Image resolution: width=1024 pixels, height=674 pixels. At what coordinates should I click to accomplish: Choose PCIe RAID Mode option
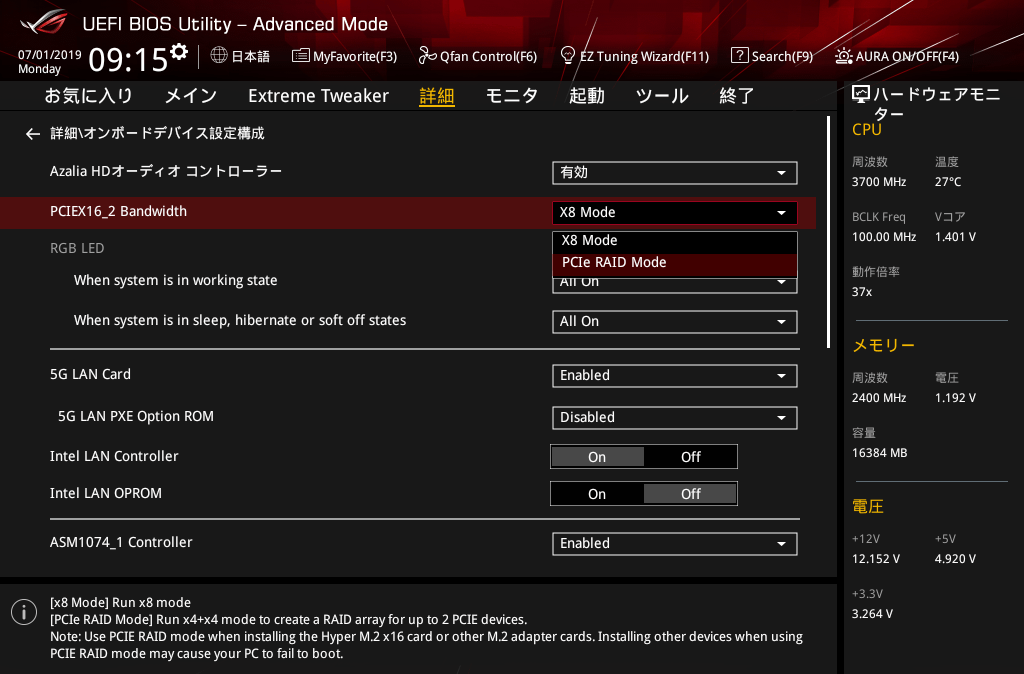pos(675,263)
